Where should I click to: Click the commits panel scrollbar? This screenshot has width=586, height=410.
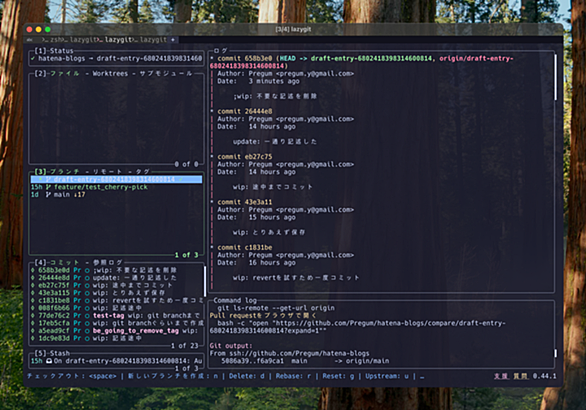tap(204, 281)
